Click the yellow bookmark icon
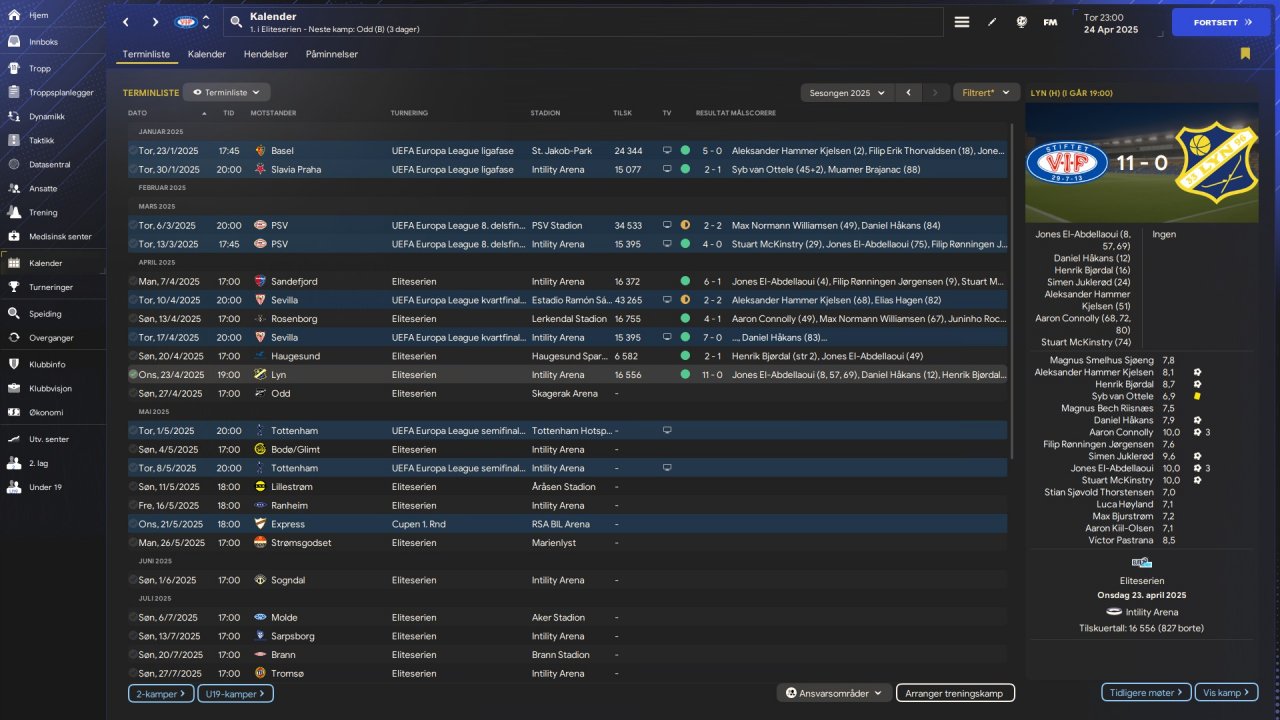This screenshot has width=1280, height=720. 1245,54
